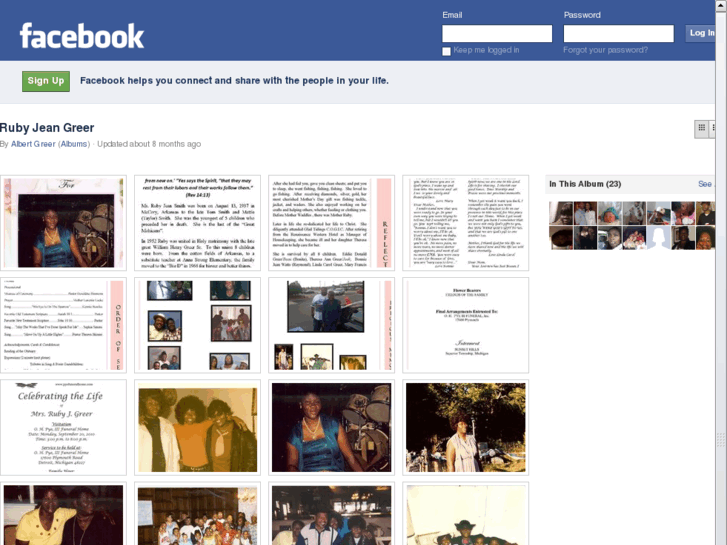This screenshot has height=545, width=727.
Task: Open Albert Greer profile link
Action: 33,144
